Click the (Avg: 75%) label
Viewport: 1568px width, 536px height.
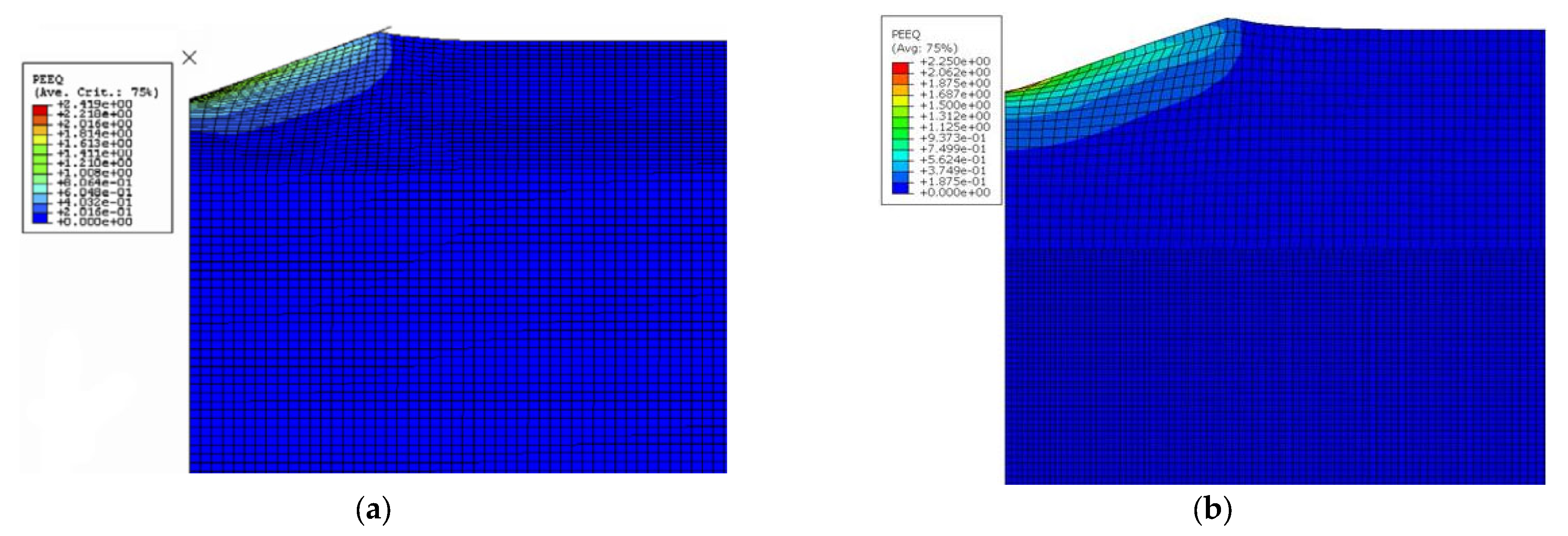coord(924,48)
